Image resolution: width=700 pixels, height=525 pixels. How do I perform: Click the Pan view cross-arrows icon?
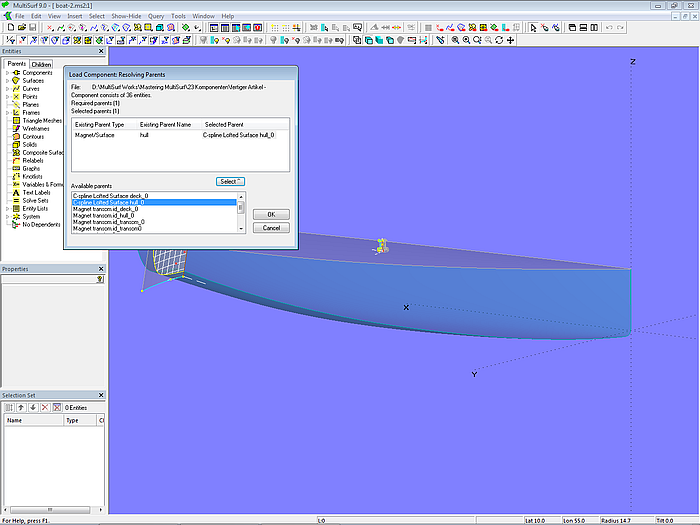click(x=511, y=40)
